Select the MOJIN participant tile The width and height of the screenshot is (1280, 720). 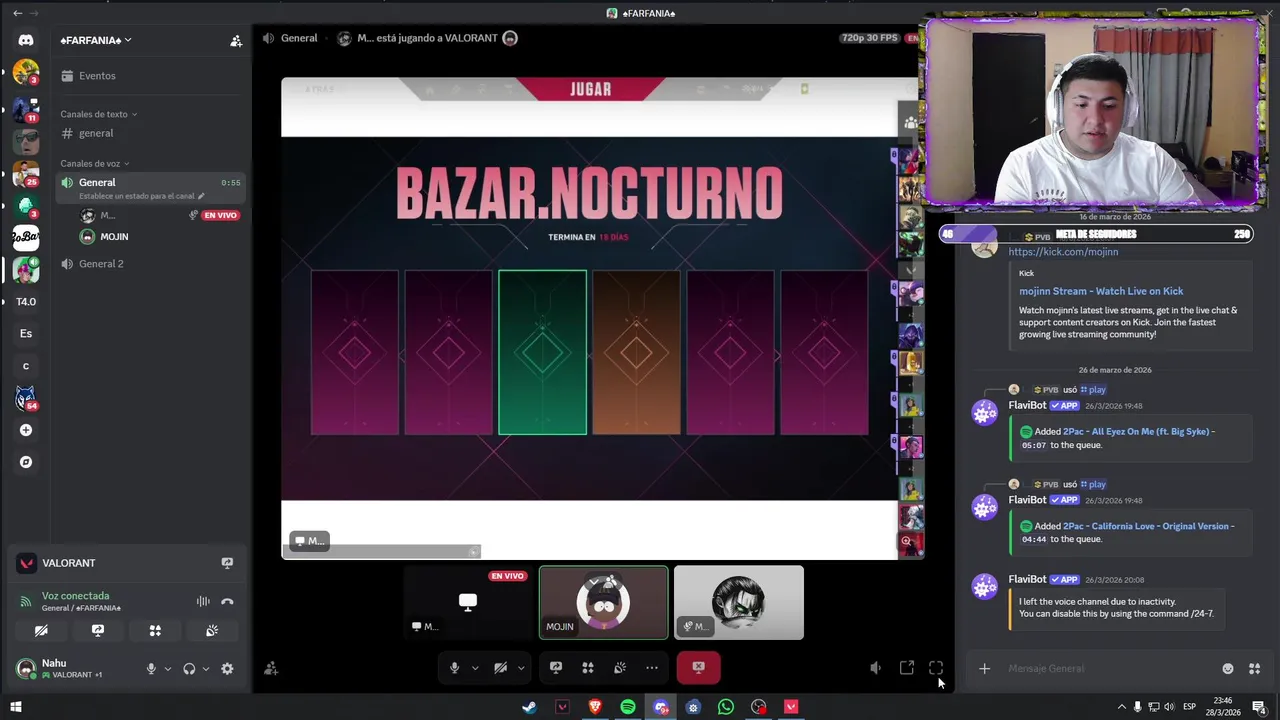(604, 602)
